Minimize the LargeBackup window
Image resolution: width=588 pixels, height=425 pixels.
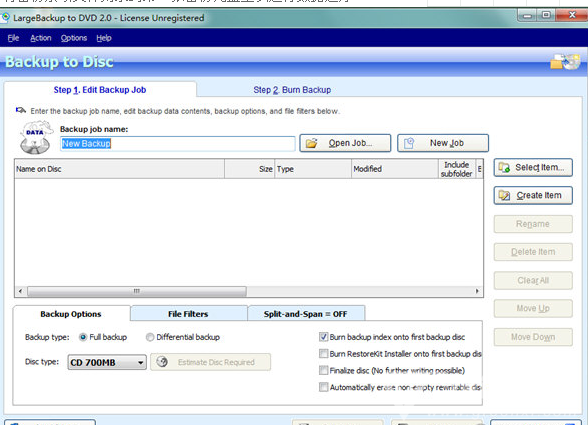click(528, 15)
